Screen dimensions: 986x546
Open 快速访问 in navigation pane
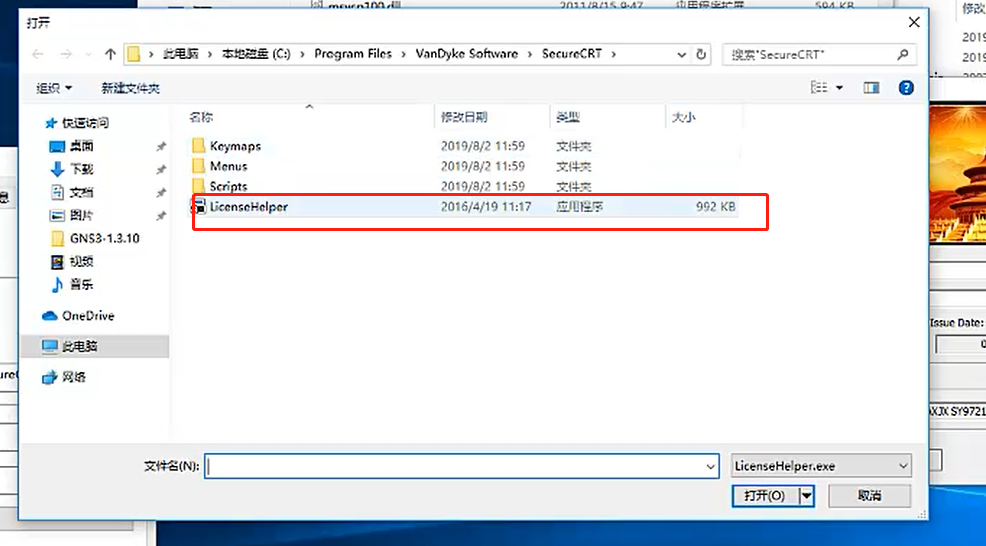(85, 123)
